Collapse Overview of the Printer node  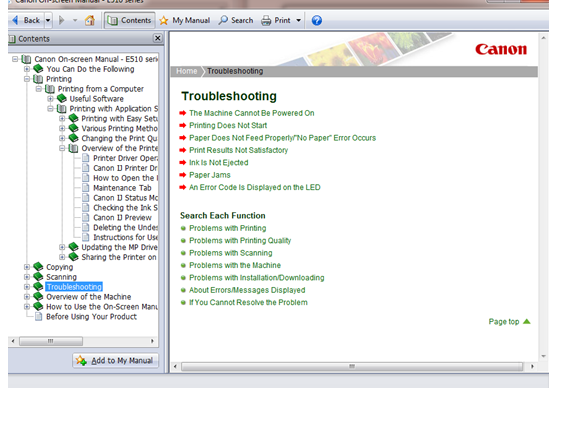(62, 148)
